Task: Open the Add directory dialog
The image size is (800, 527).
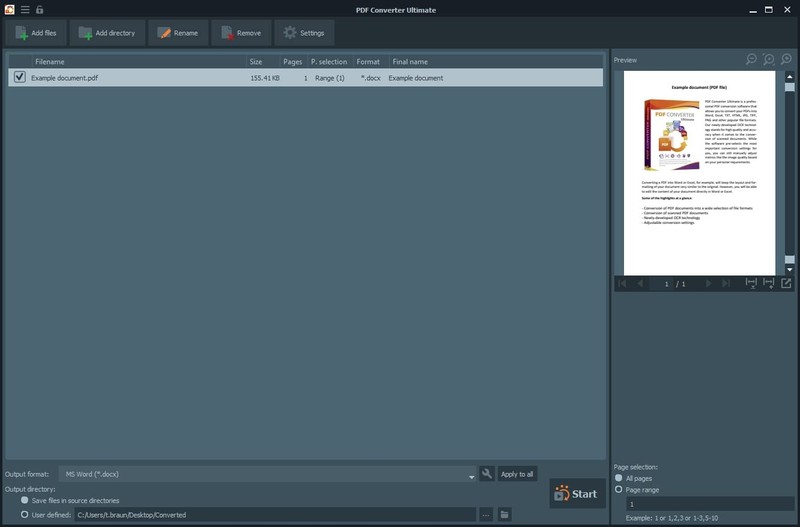Action: coord(107,33)
